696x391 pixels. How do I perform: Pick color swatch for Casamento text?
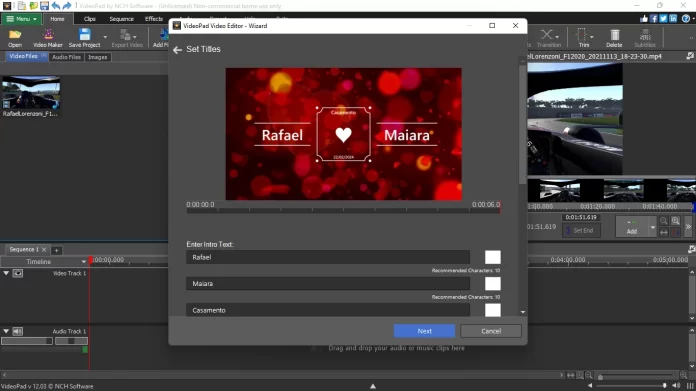(x=493, y=310)
